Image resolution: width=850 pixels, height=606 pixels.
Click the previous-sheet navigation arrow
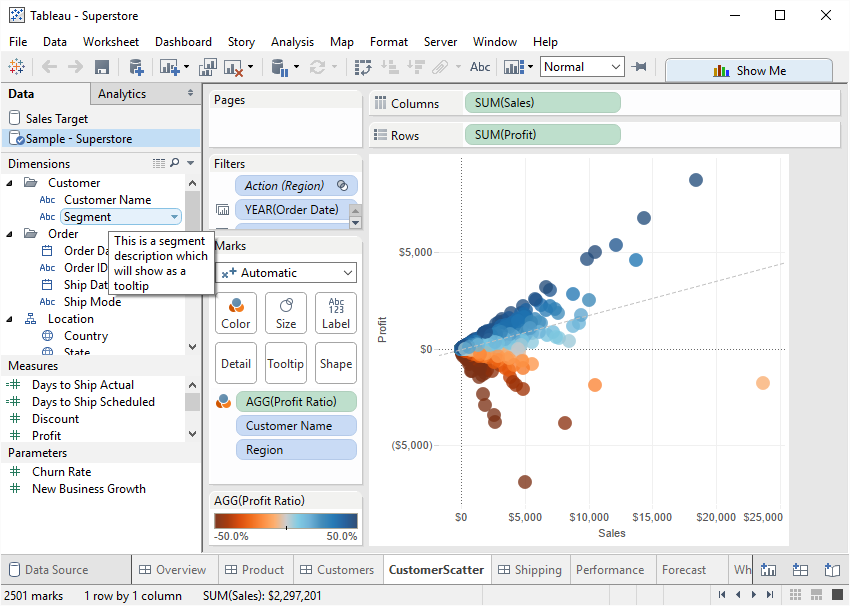coord(738,595)
